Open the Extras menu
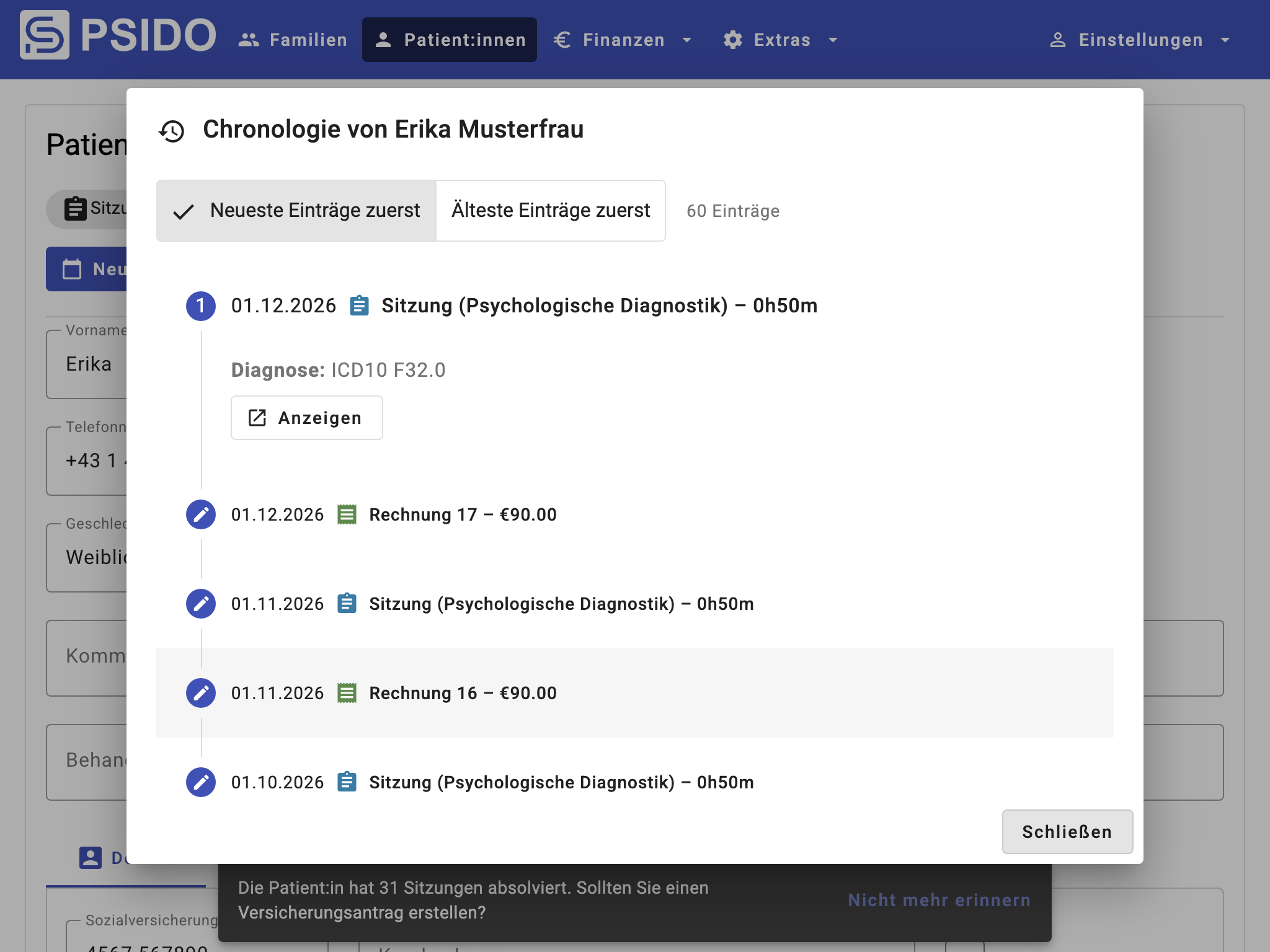The height and width of the screenshot is (952, 1270). pos(781,40)
